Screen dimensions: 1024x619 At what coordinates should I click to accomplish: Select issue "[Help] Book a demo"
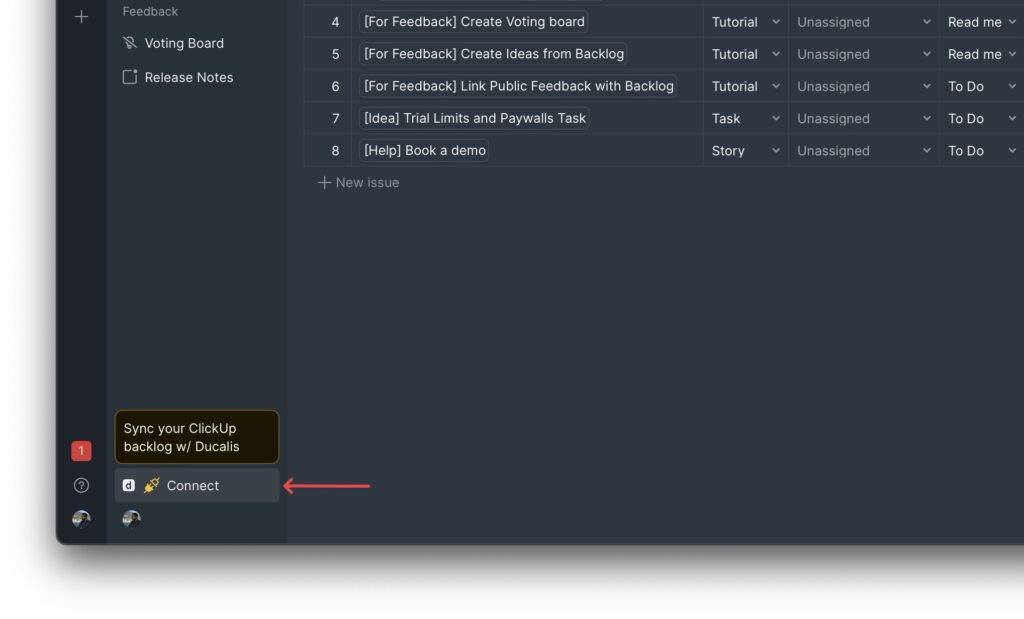pos(424,150)
